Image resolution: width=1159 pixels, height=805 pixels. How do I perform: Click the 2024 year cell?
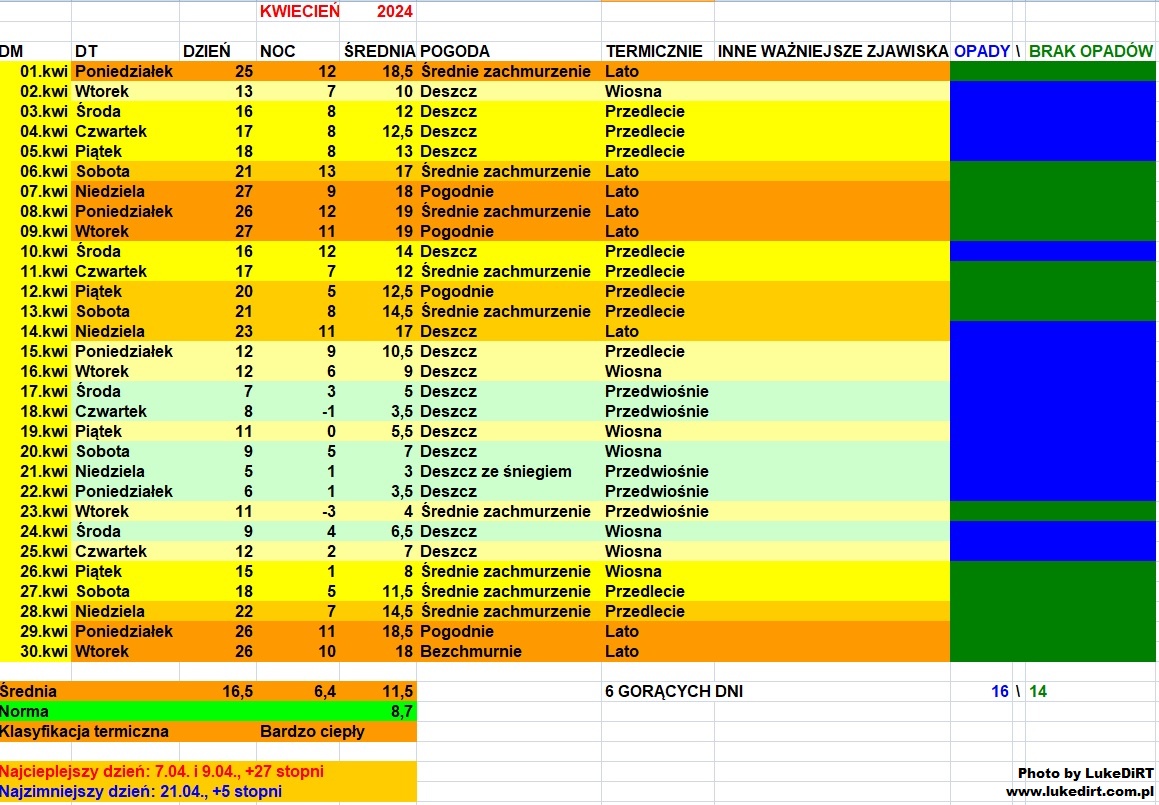point(395,12)
